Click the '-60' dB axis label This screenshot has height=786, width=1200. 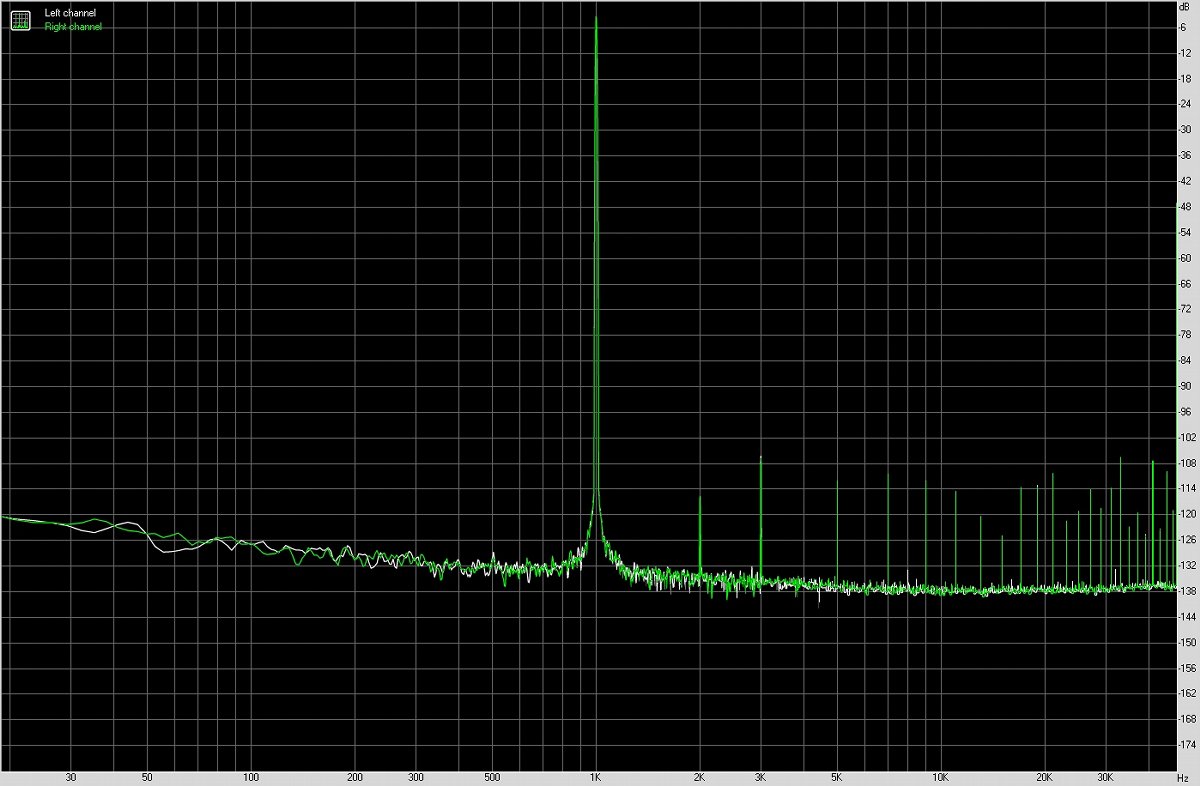[x=1185, y=258]
